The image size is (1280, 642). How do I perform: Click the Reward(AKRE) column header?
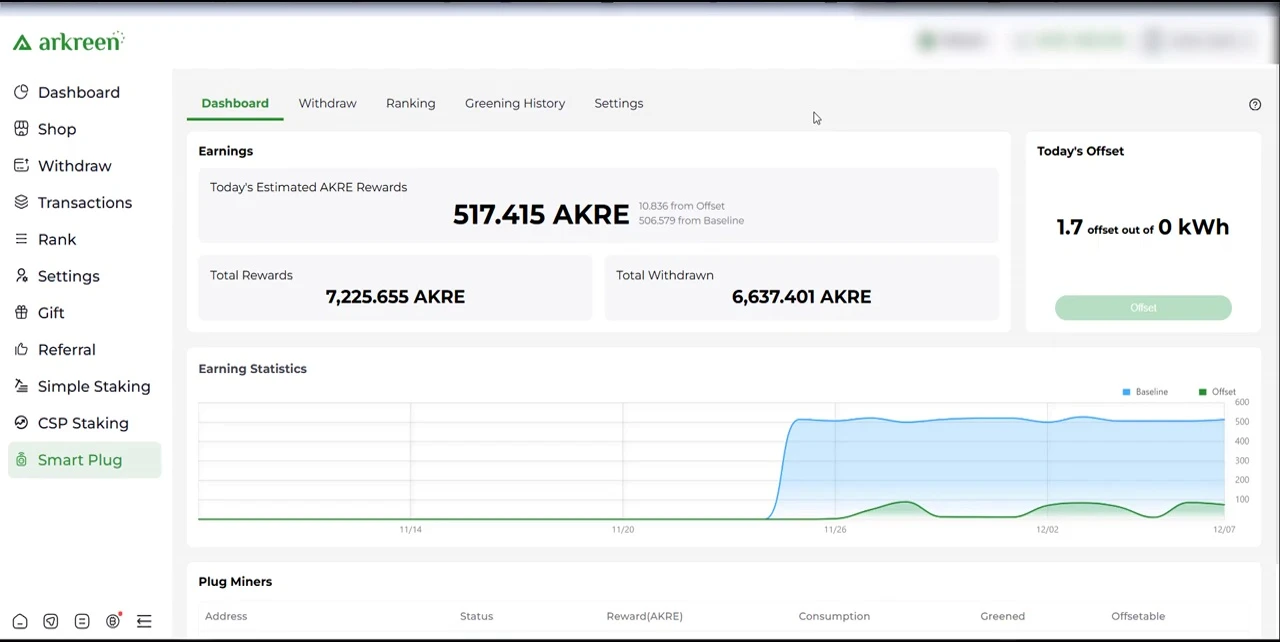coord(644,616)
